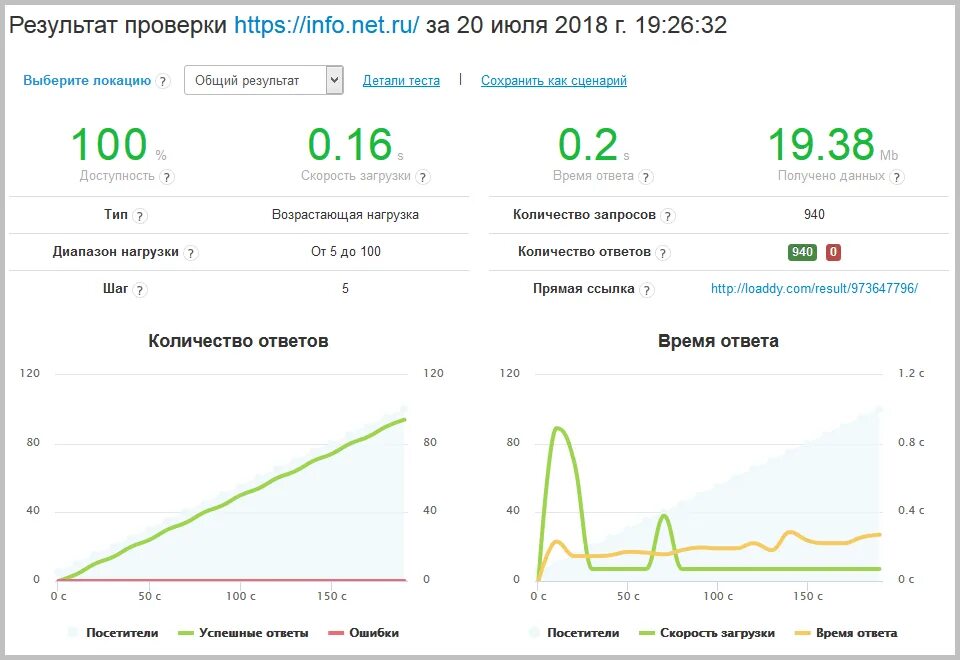Toggle the Ошибки series in the legend
Image resolution: width=960 pixels, height=660 pixels.
375,633
